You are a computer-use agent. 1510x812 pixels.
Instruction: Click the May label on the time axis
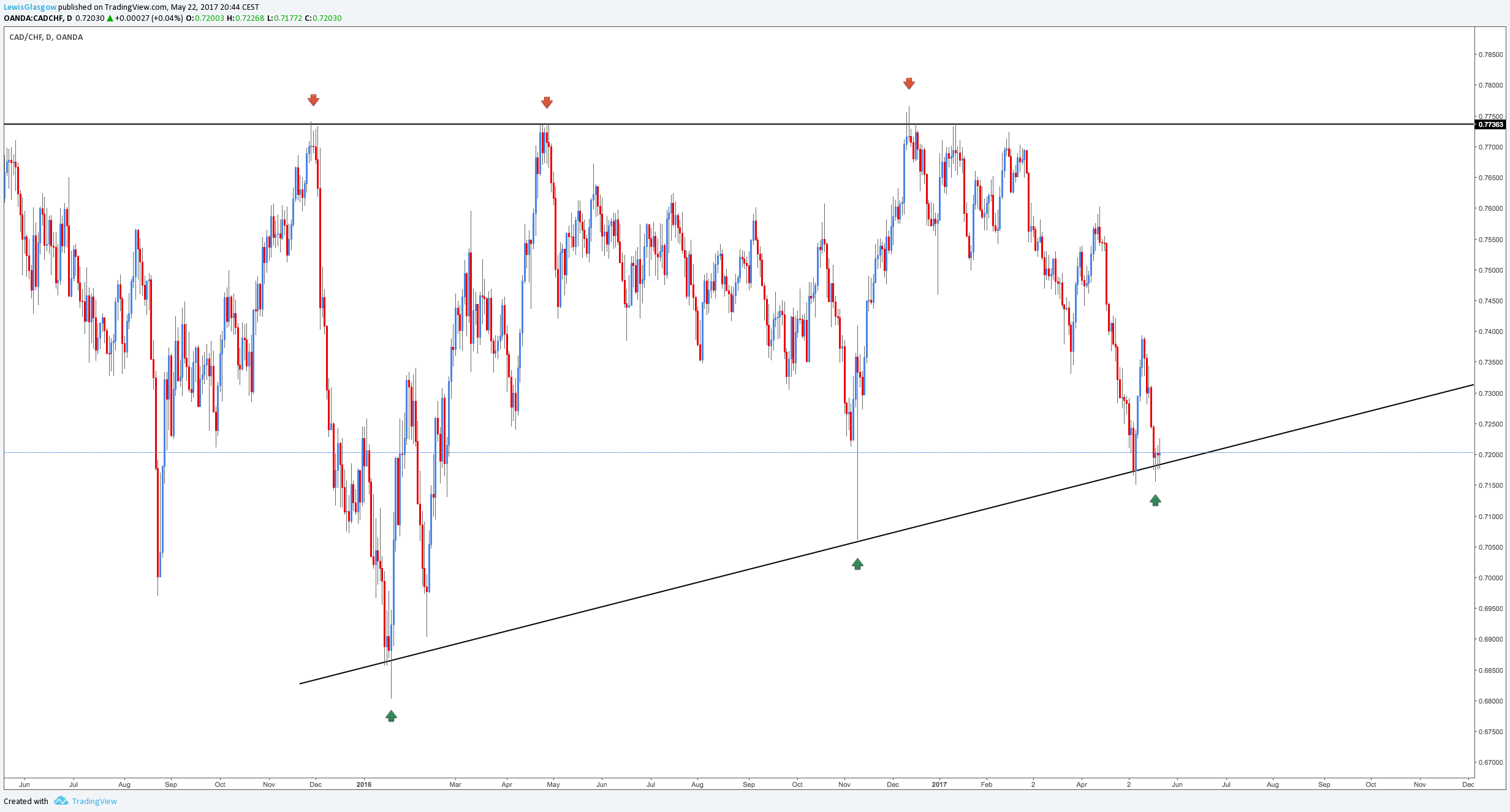click(553, 784)
